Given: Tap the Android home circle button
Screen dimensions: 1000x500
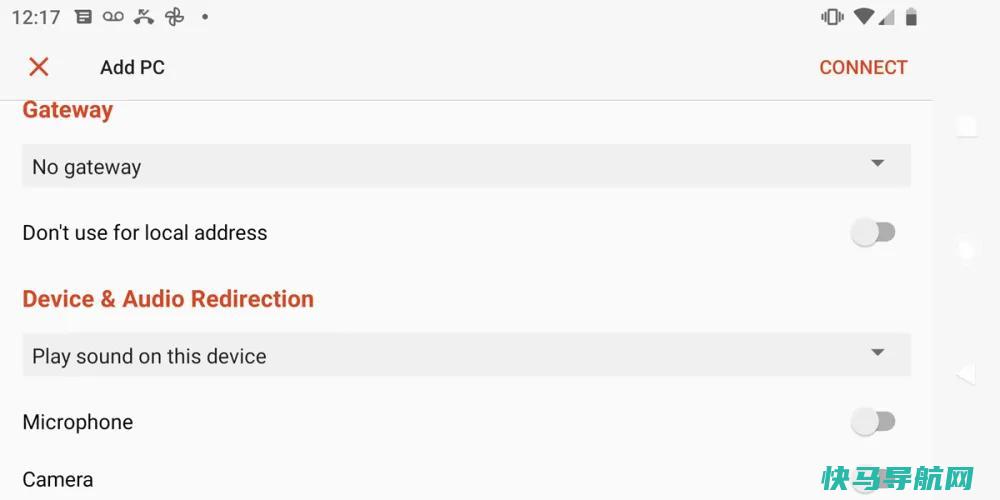Looking at the screenshot, I should [x=967, y=249].
